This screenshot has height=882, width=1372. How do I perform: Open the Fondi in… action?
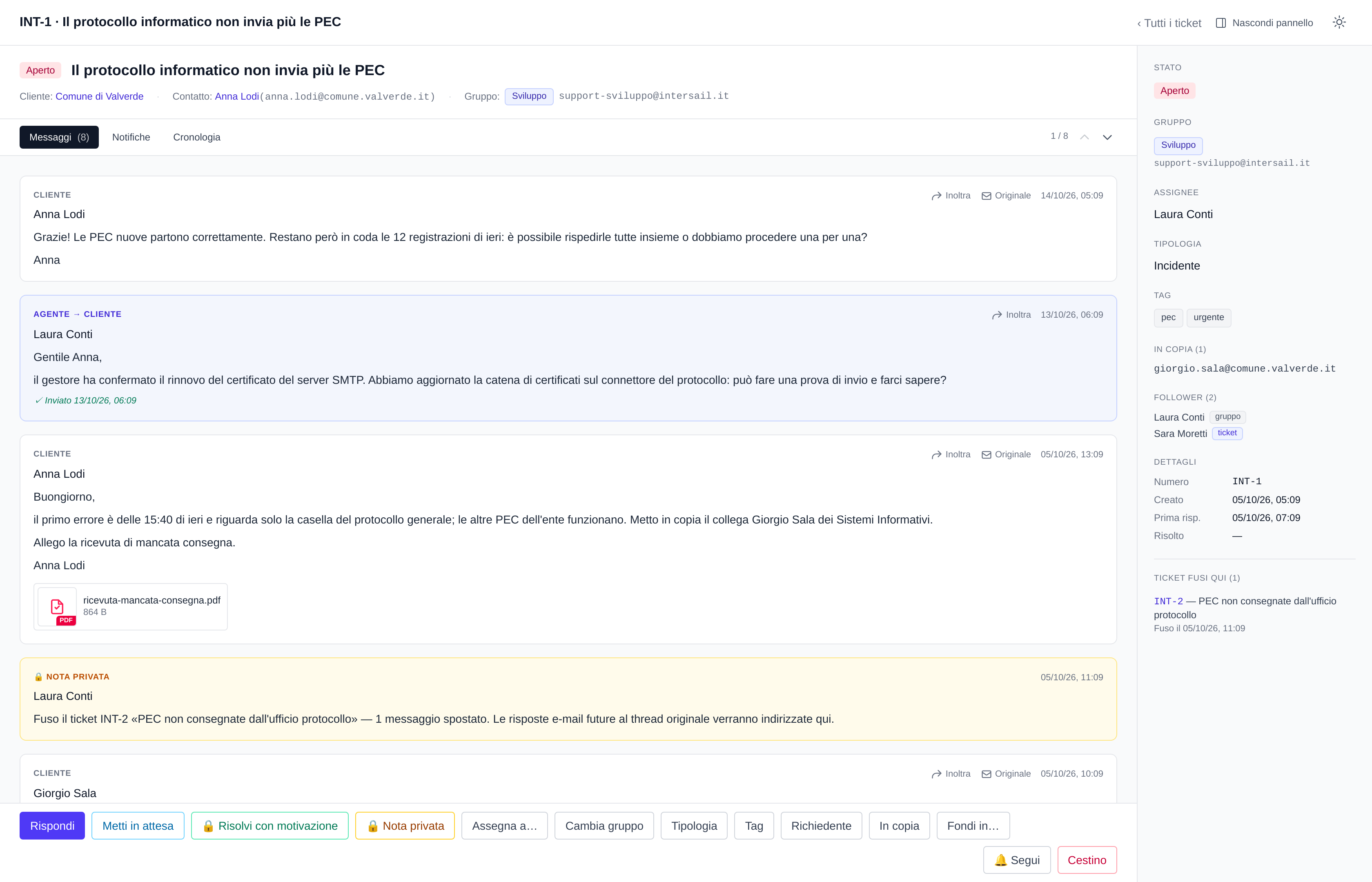click(973, 825)
